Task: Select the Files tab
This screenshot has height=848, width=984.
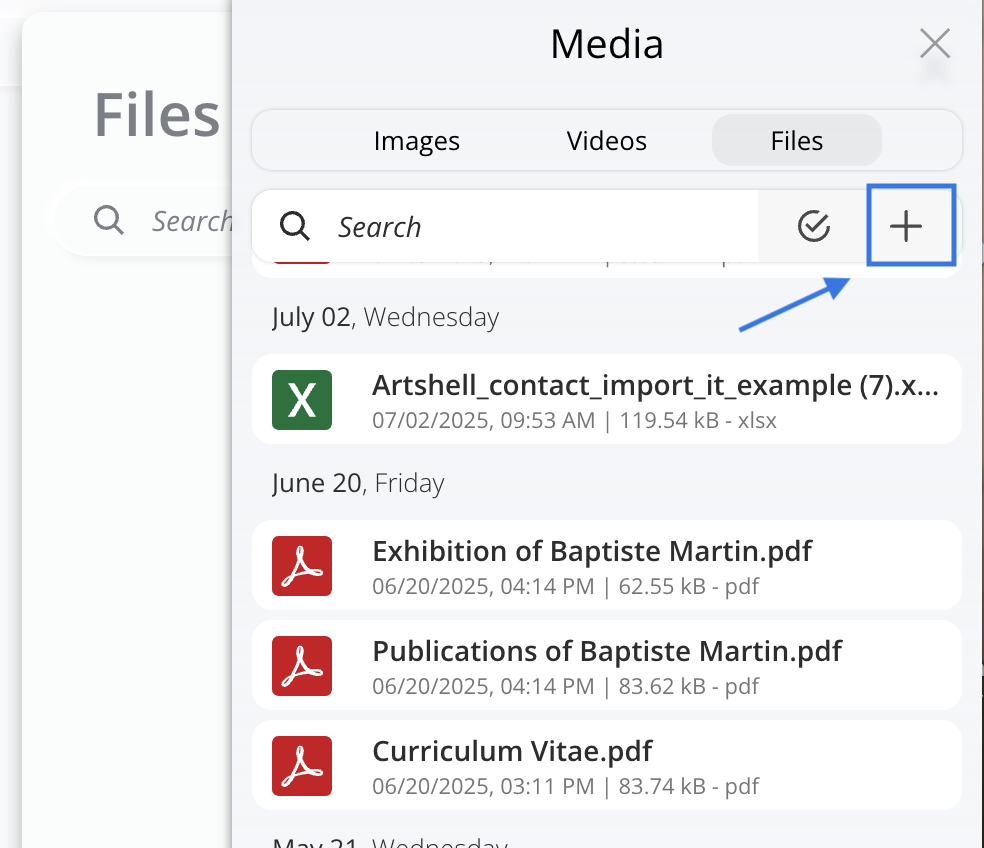Action: click(796, 141)
